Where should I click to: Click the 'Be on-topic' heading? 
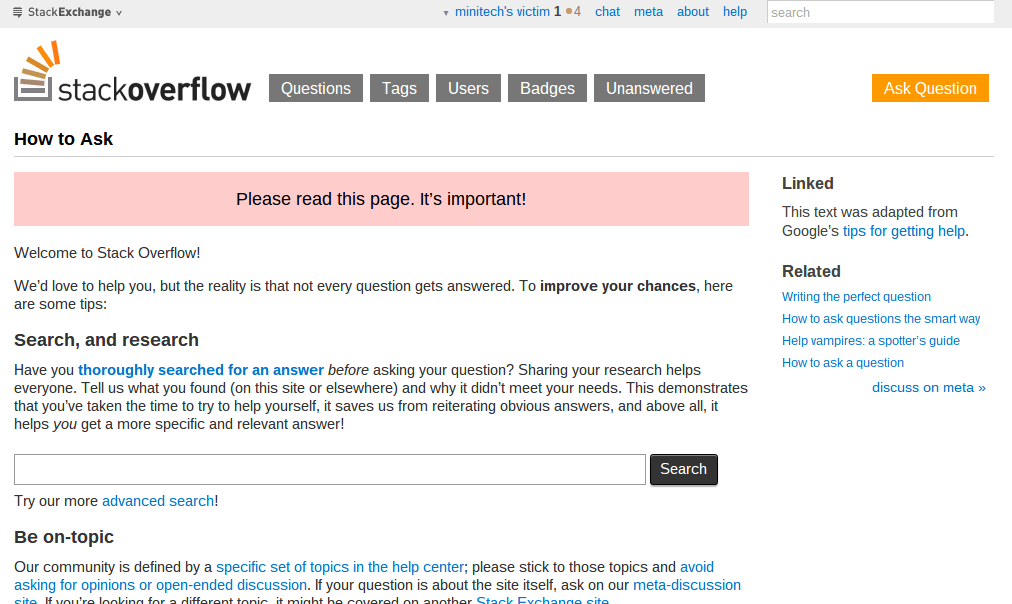[x=64, y=537]
